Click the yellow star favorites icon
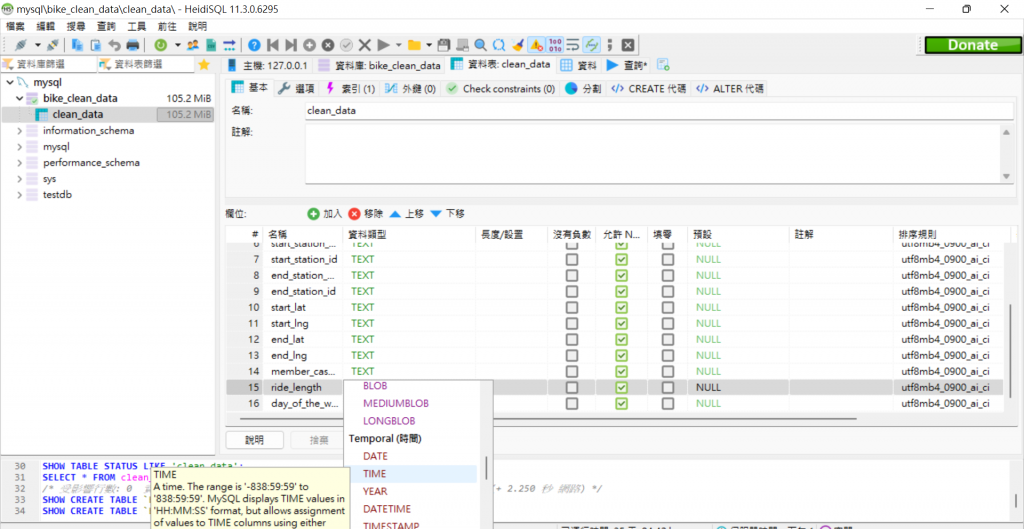 point(204,65)
